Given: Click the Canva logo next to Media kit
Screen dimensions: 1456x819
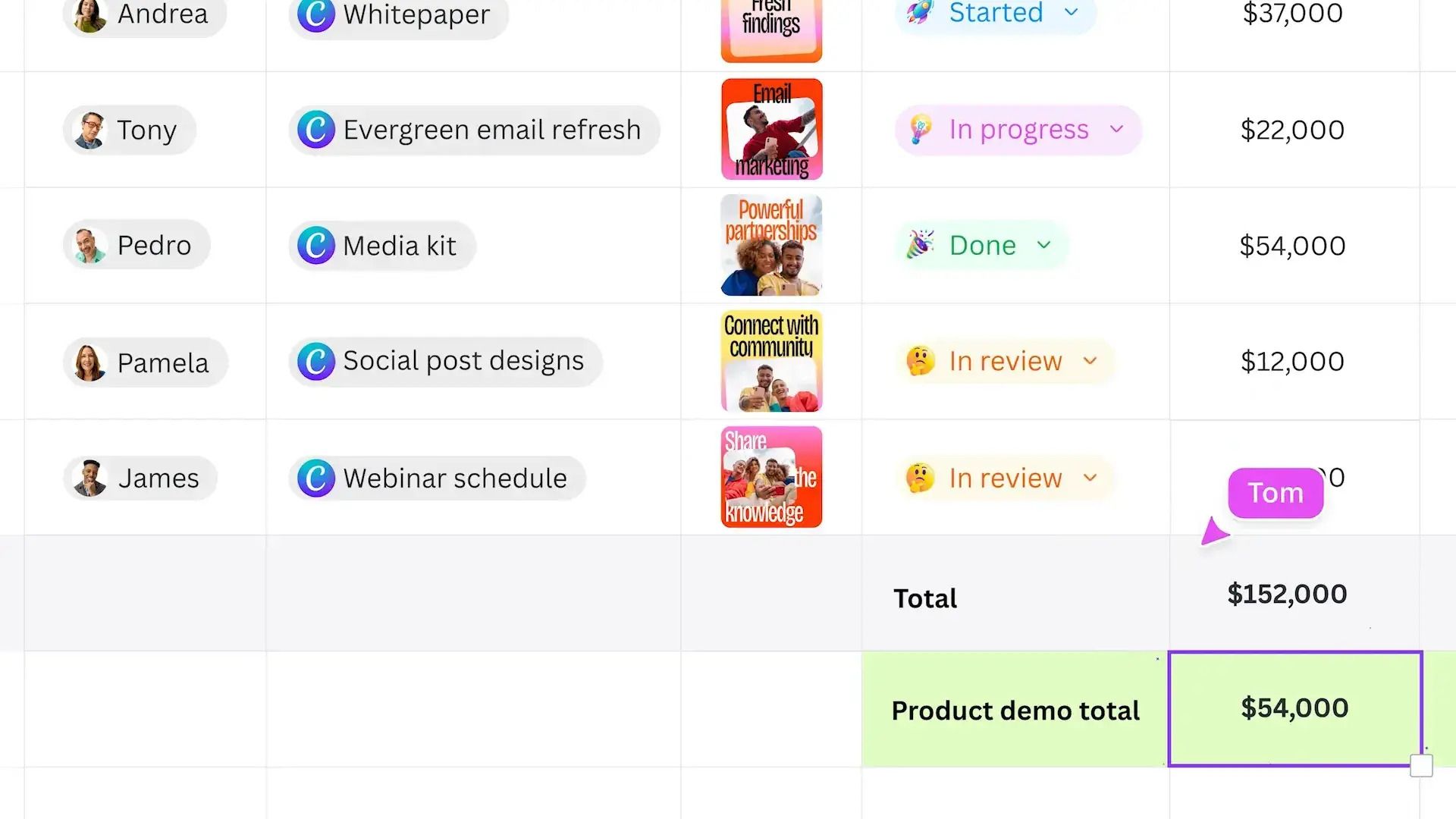Looking at the screenshot, I should click(x=316, y=245).
